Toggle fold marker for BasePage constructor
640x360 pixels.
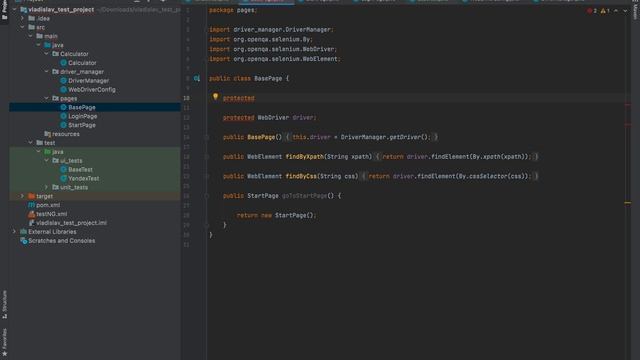click(x=207, y=137)
